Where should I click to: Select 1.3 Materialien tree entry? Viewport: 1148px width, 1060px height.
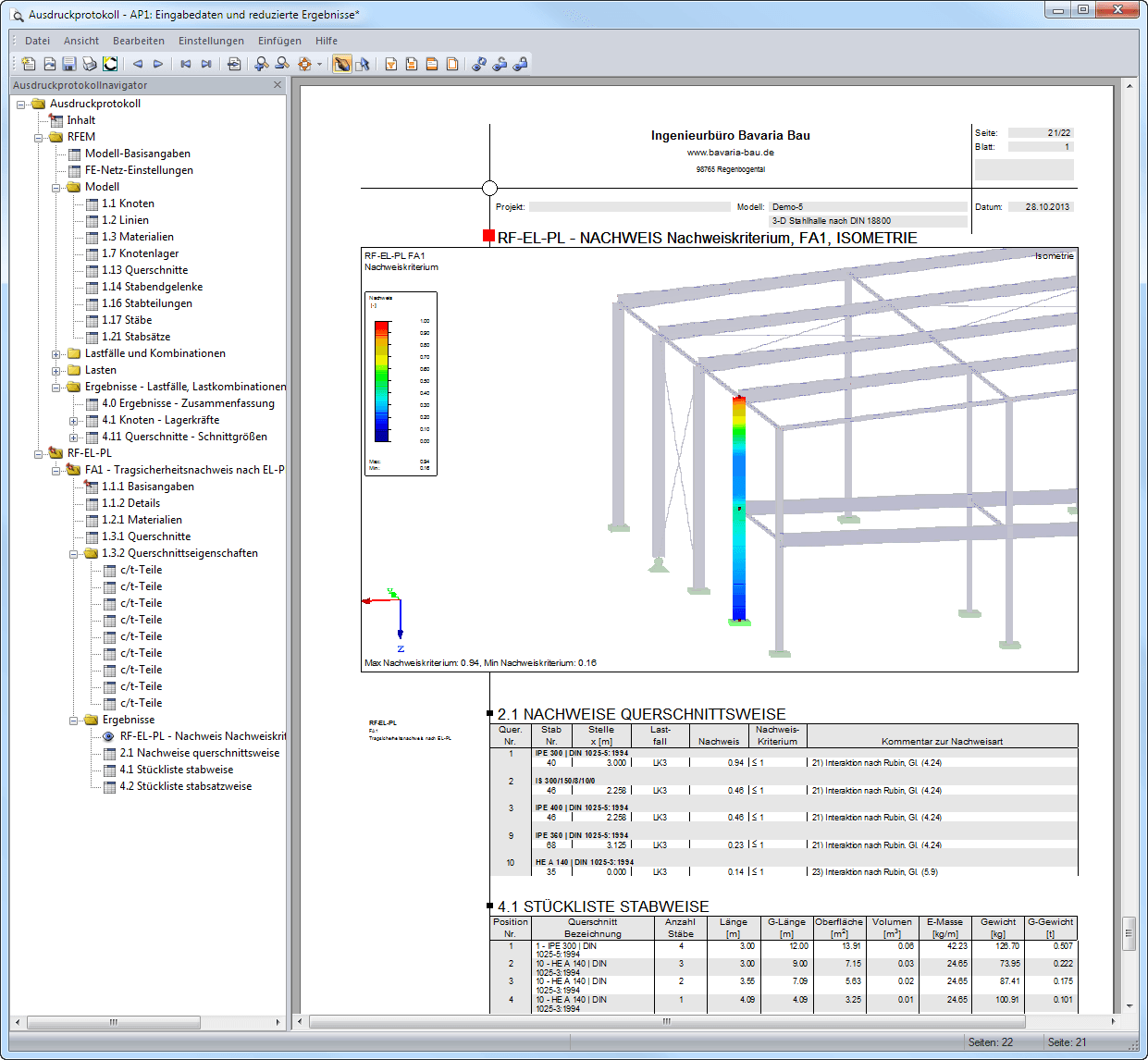(138, 237)
